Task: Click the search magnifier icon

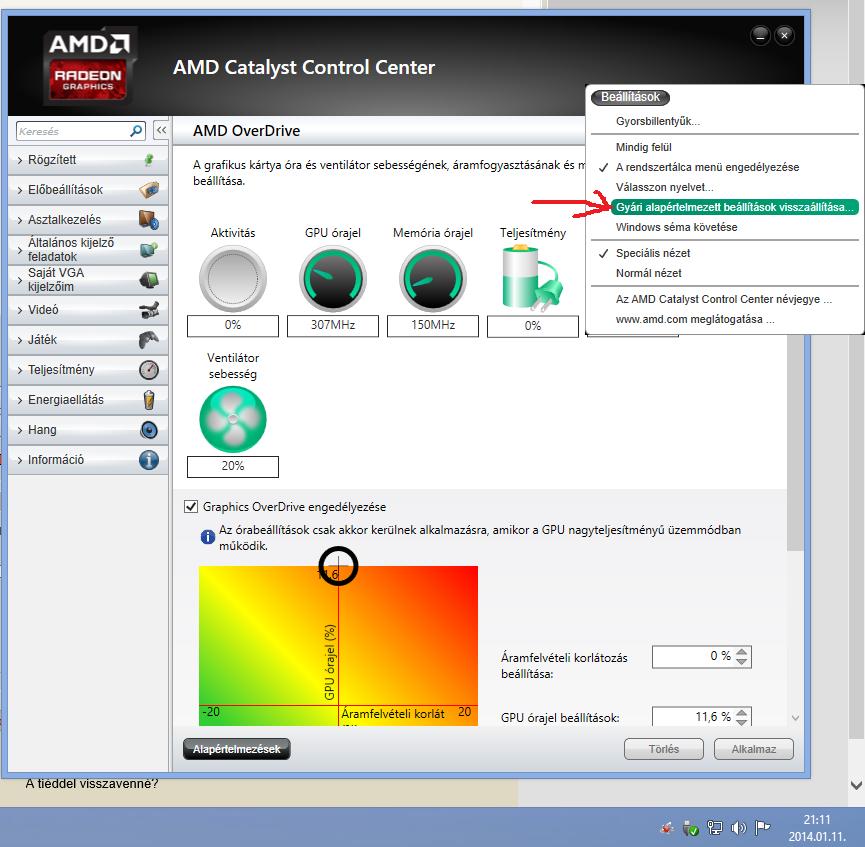Action: click(136, 131)
